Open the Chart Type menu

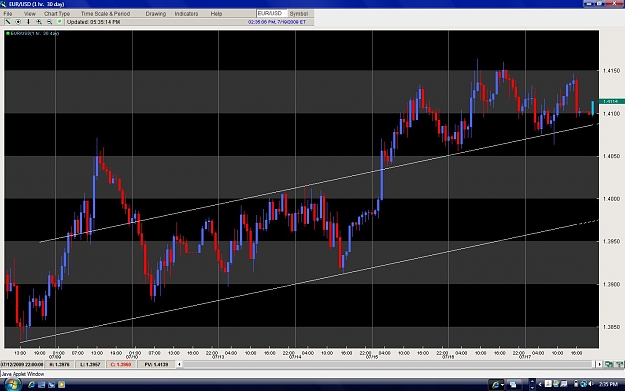pyautogui.click(x=57, y=14)
